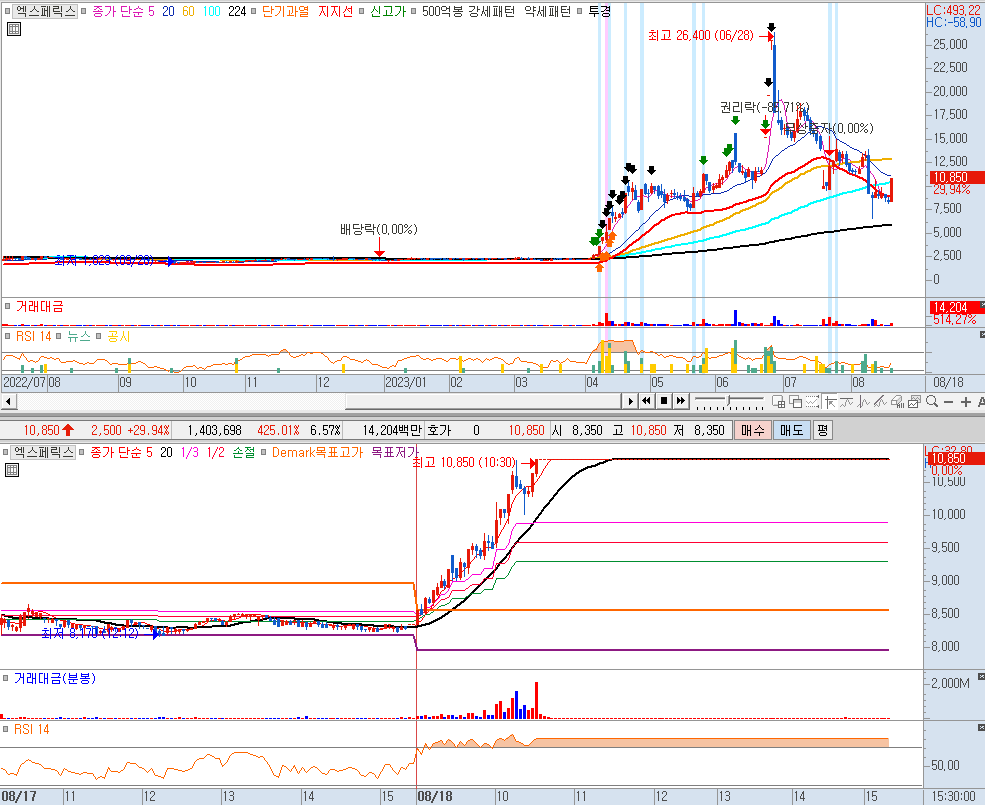
Task: Toggle the Demark목표고가 checkbox
Action: pos(264,452)
